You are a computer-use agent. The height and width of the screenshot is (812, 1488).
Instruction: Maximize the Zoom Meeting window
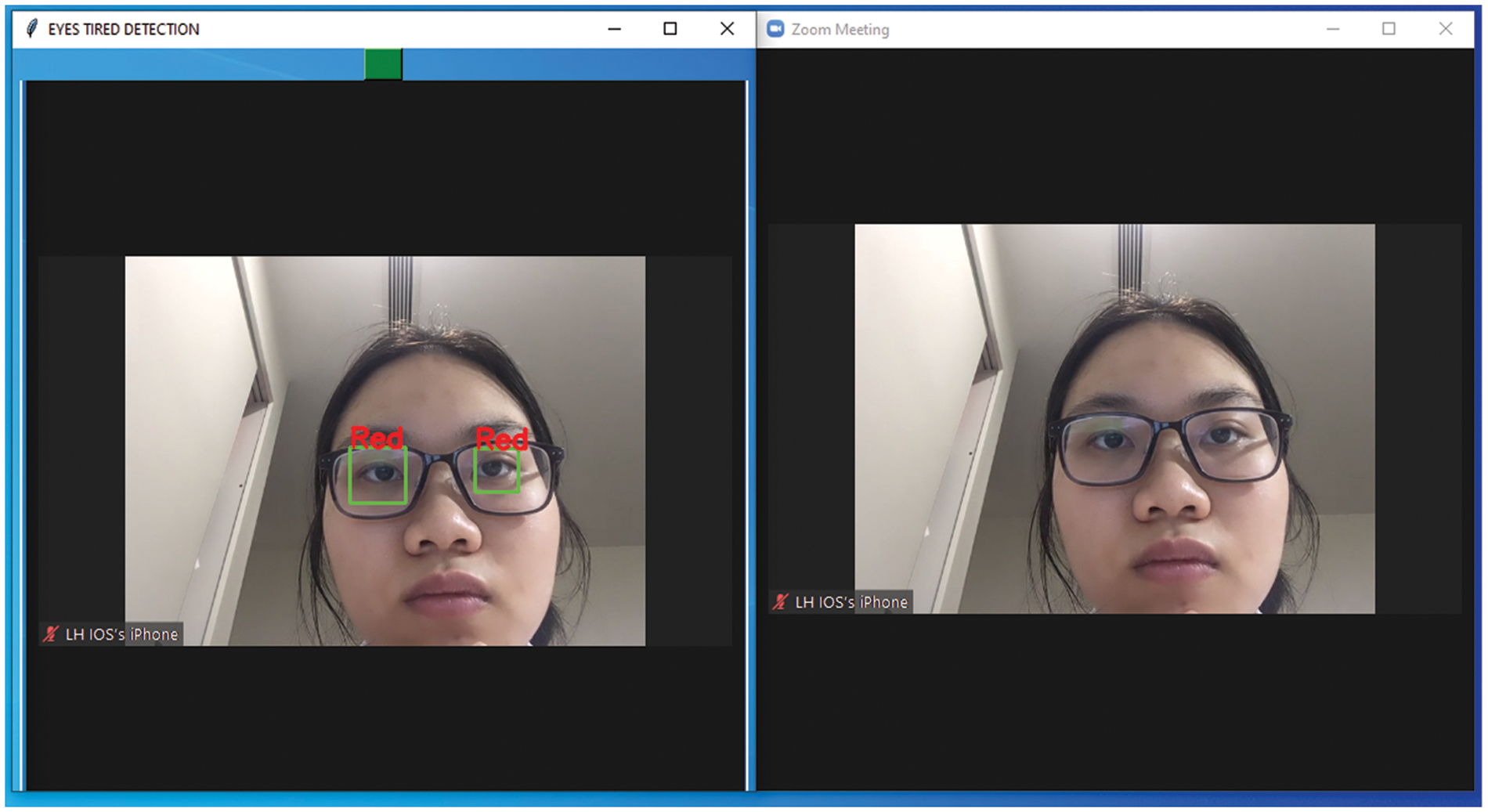[x=1390, y=29]
